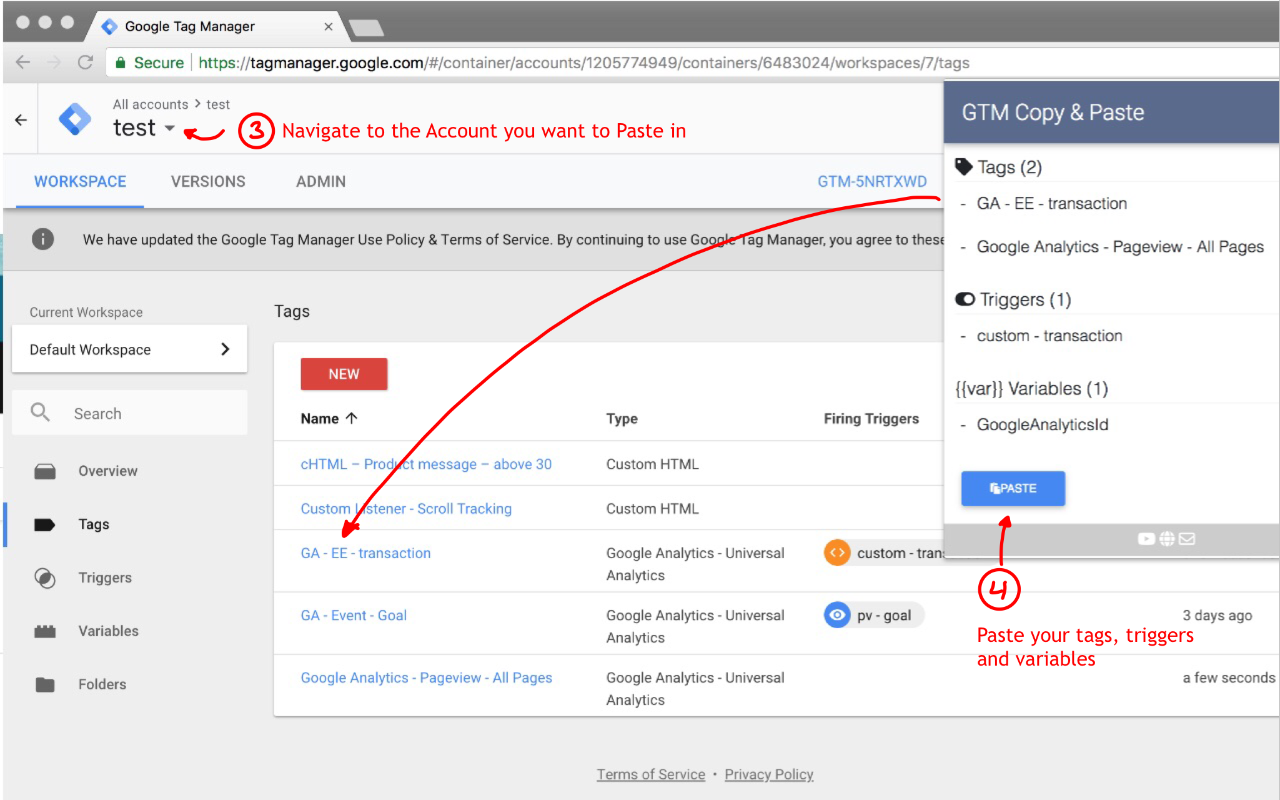
Task: Click the Tags label icon in the sidebar
Action: pyautogui.click(x=45, y=524)
